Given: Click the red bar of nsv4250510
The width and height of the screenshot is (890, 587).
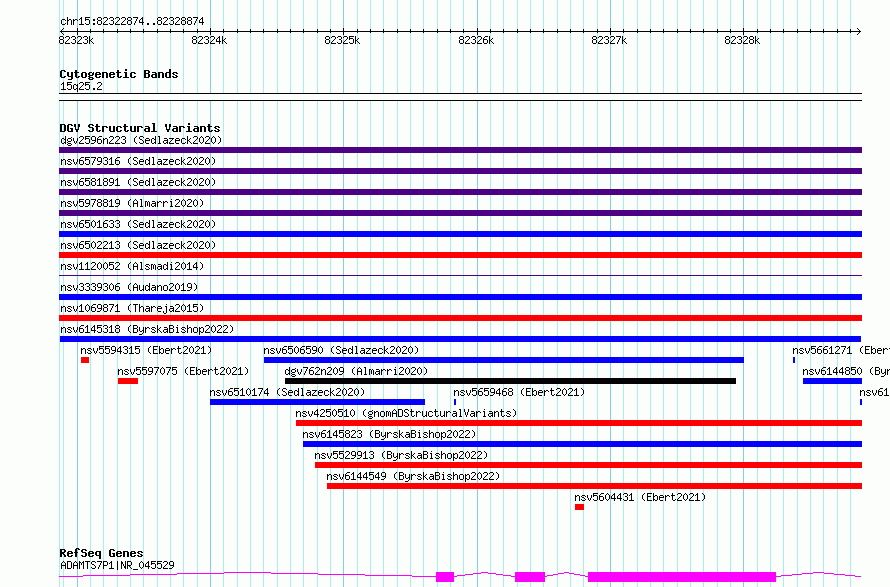Looking at the screenshot, I should point(579,423).
